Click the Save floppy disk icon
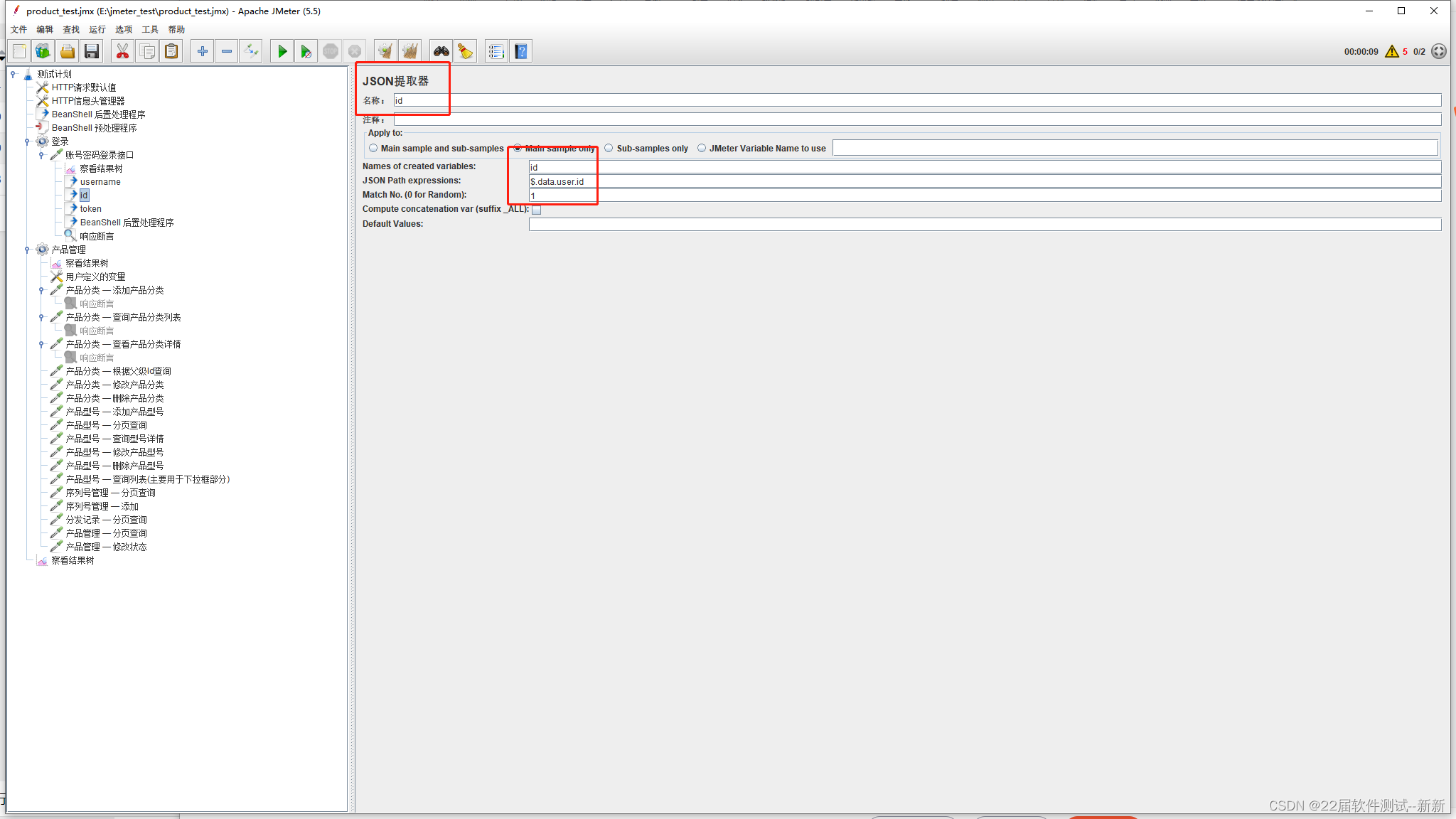This screenshot has height=819, width=1456. point(91,51)
